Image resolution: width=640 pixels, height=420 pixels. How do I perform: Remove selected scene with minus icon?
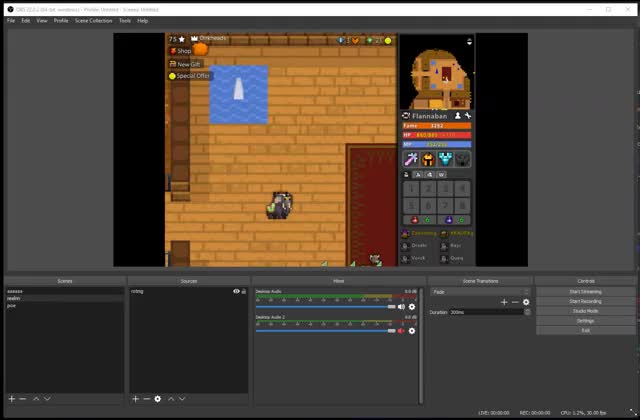click(x=23, y=399)
